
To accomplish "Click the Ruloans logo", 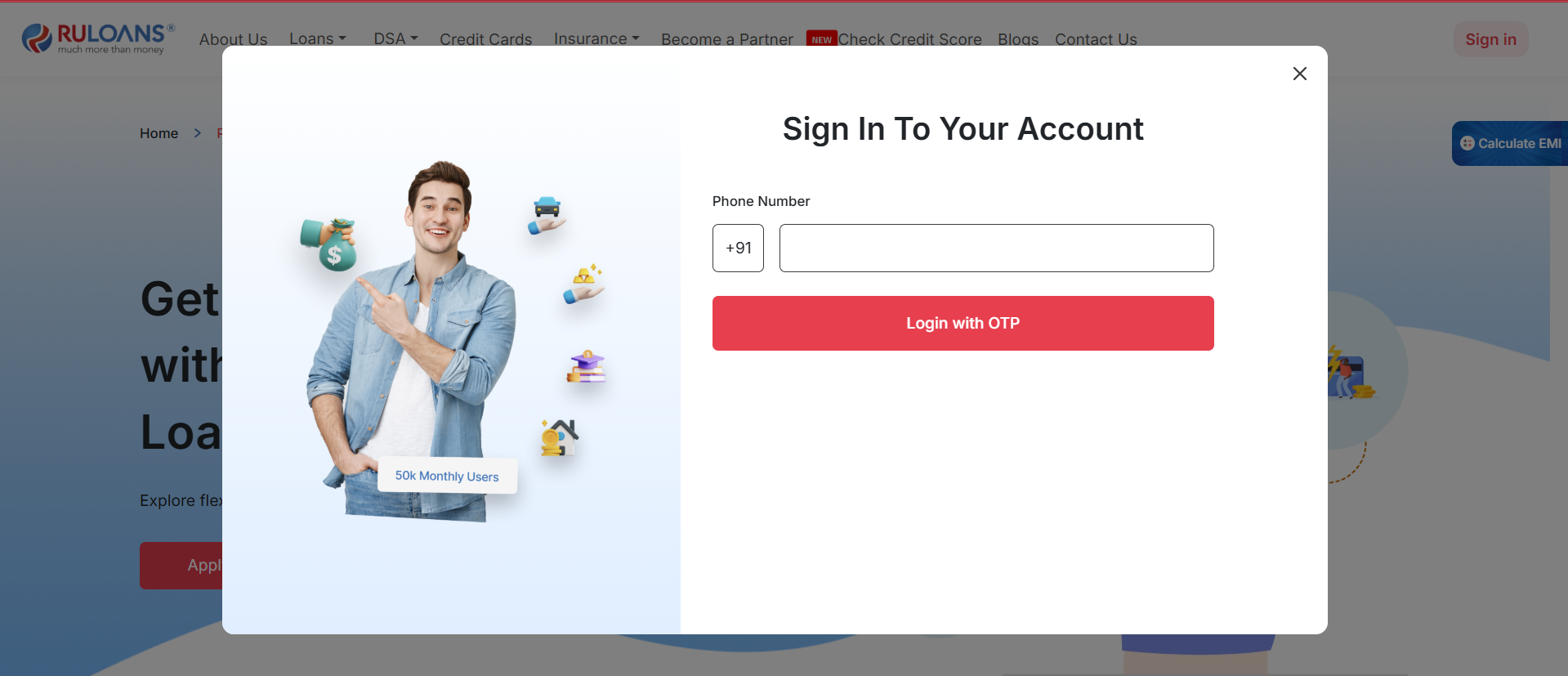I will (x=98, y=38).
